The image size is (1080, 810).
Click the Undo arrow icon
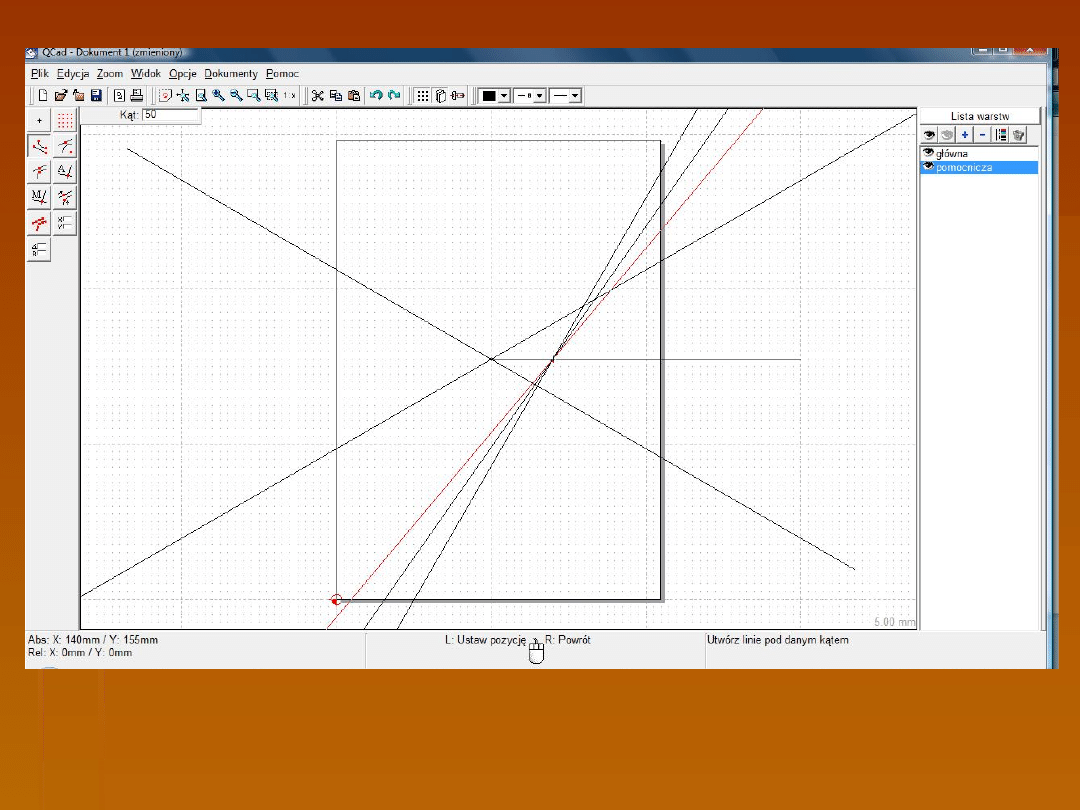click(376, 96)
